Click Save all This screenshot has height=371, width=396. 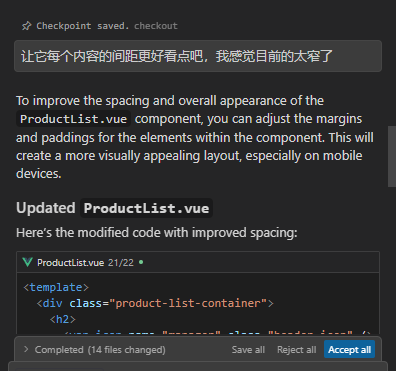(x=248, y=350)
